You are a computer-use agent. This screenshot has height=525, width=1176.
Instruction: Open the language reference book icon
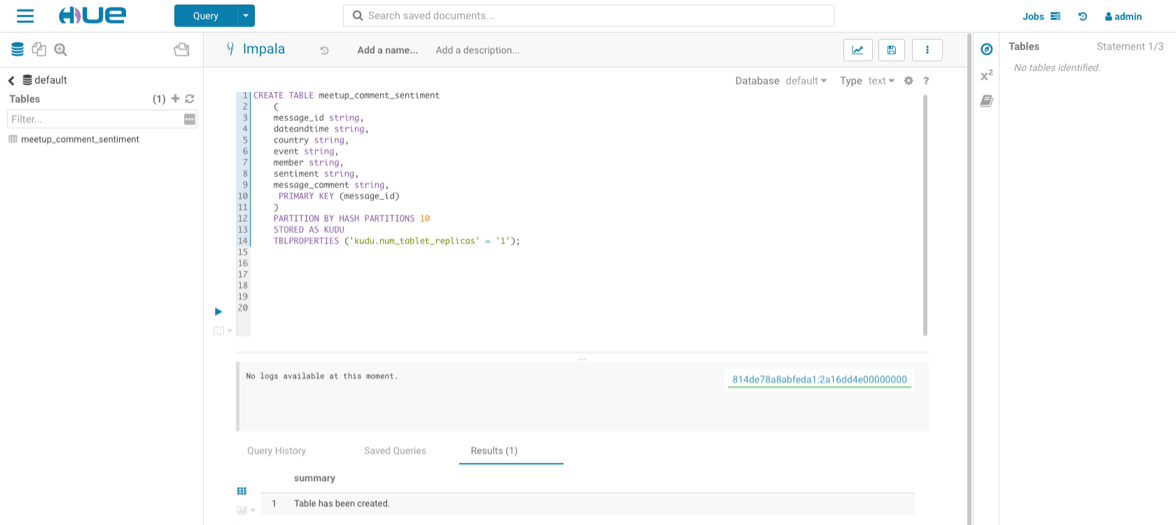point(987,100)
